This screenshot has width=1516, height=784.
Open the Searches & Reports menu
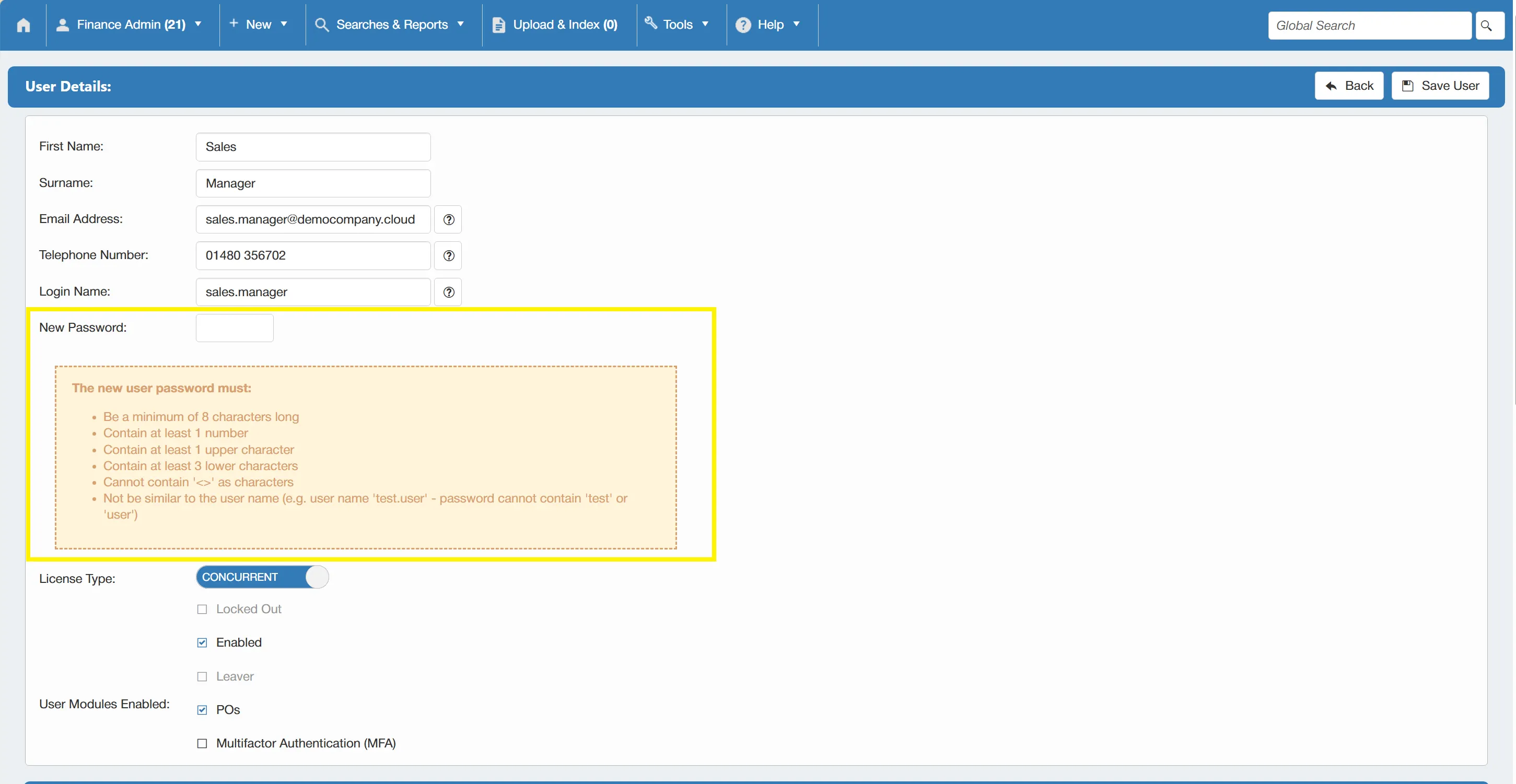coord(392,25)
